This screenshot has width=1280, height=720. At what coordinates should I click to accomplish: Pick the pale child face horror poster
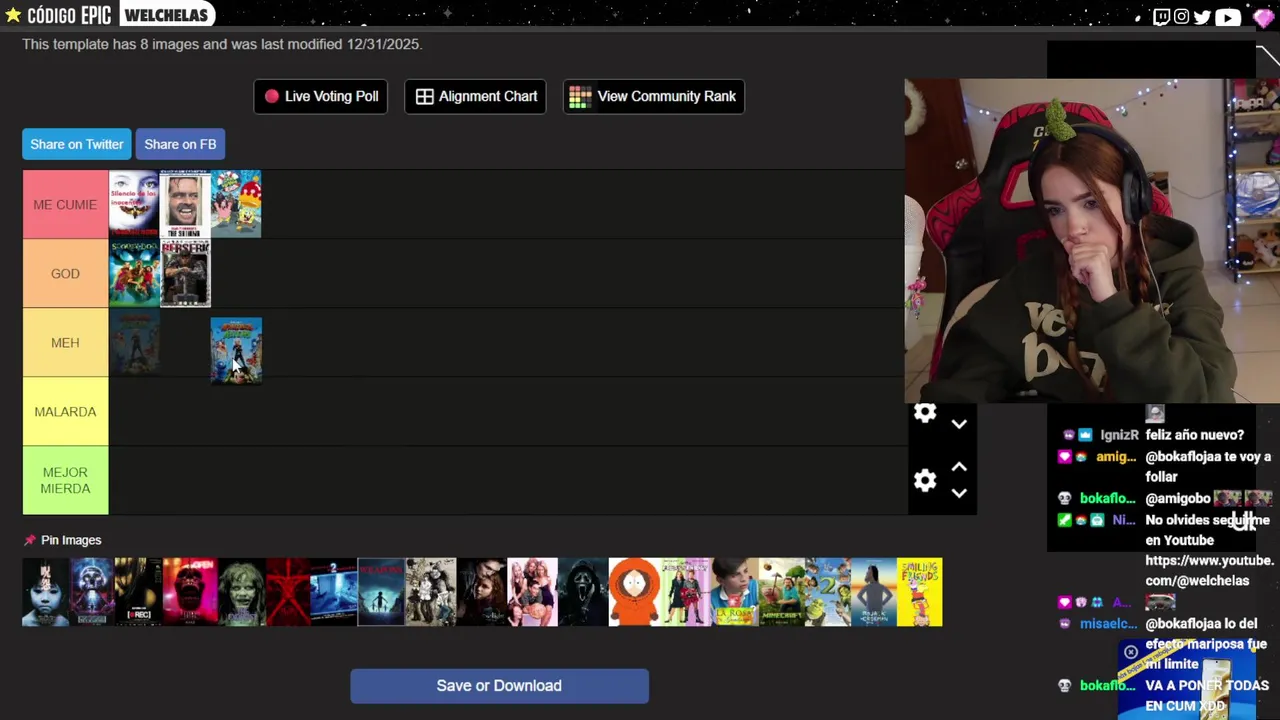pos(46,592)
